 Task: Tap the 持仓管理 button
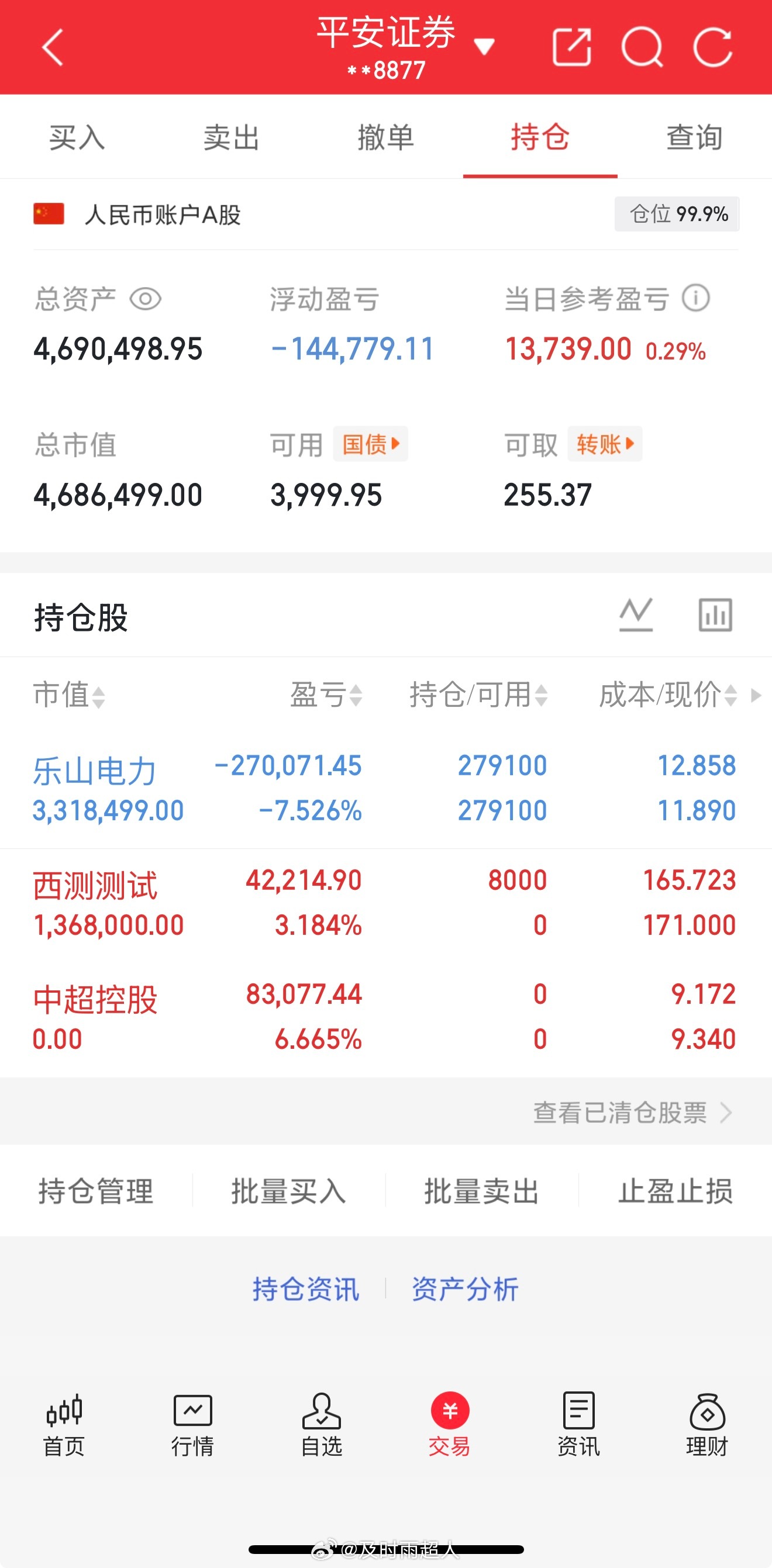[96, 1190]
